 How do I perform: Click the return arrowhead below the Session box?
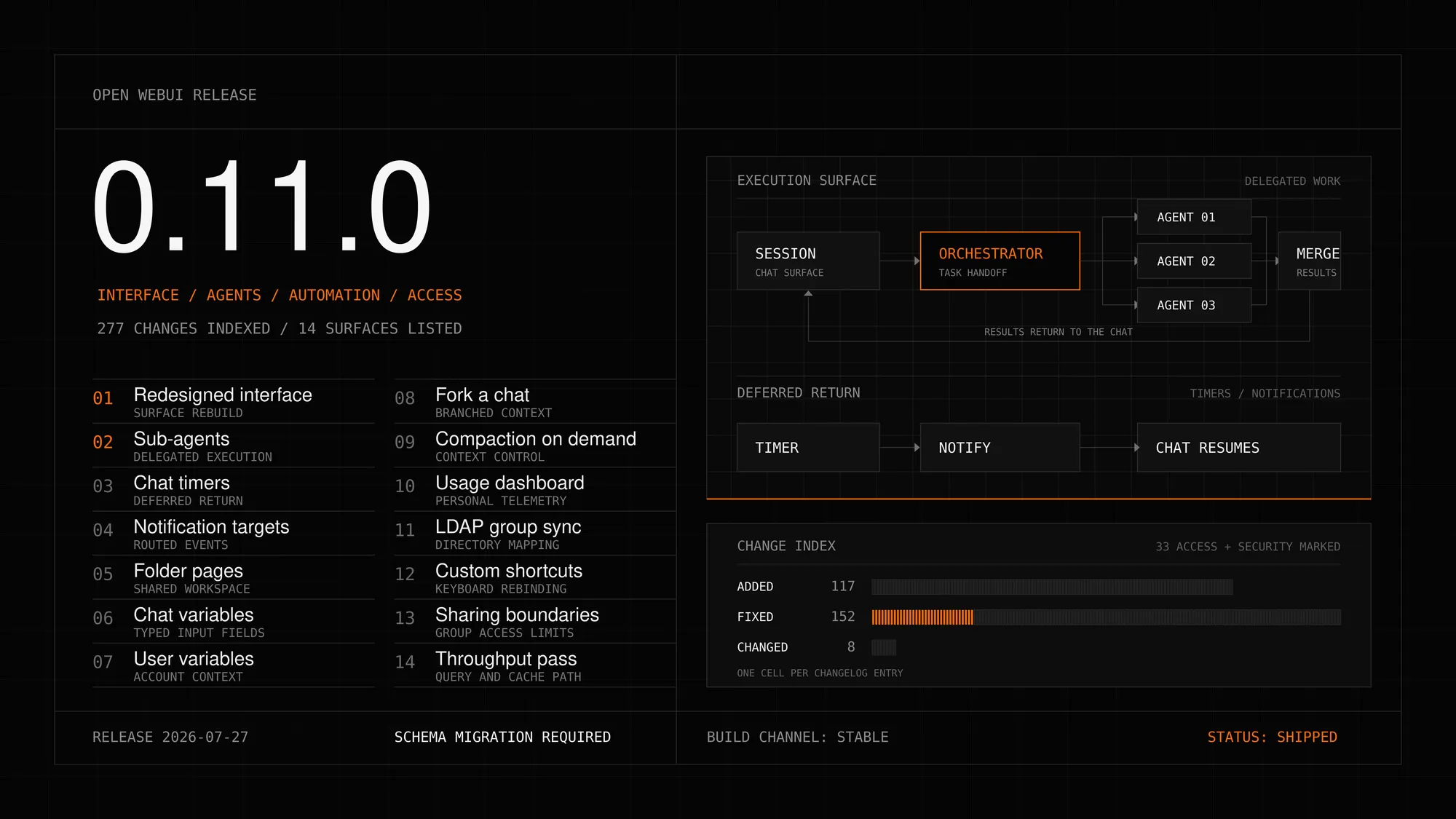[808, 293]
